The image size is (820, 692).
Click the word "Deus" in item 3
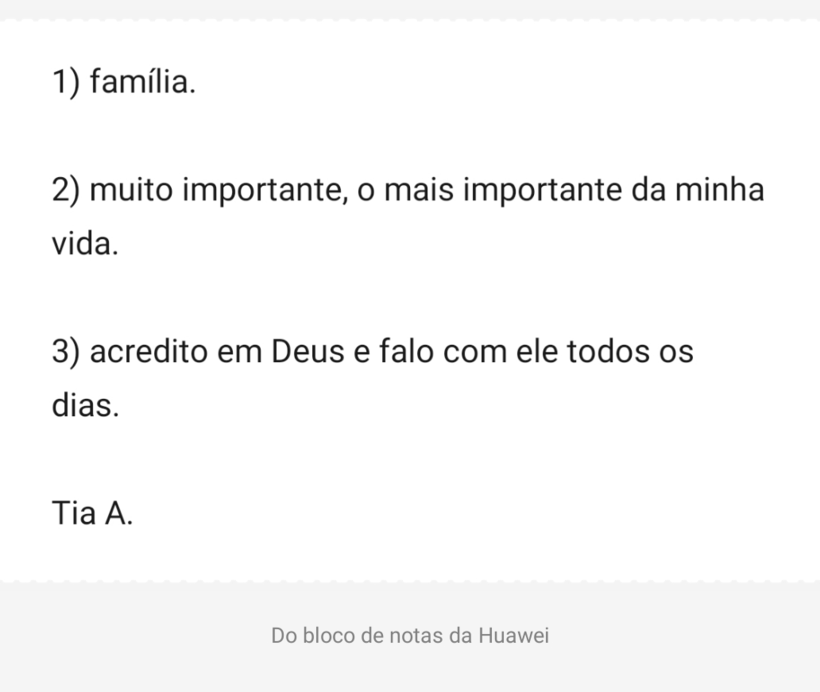[x=303, y=352]
